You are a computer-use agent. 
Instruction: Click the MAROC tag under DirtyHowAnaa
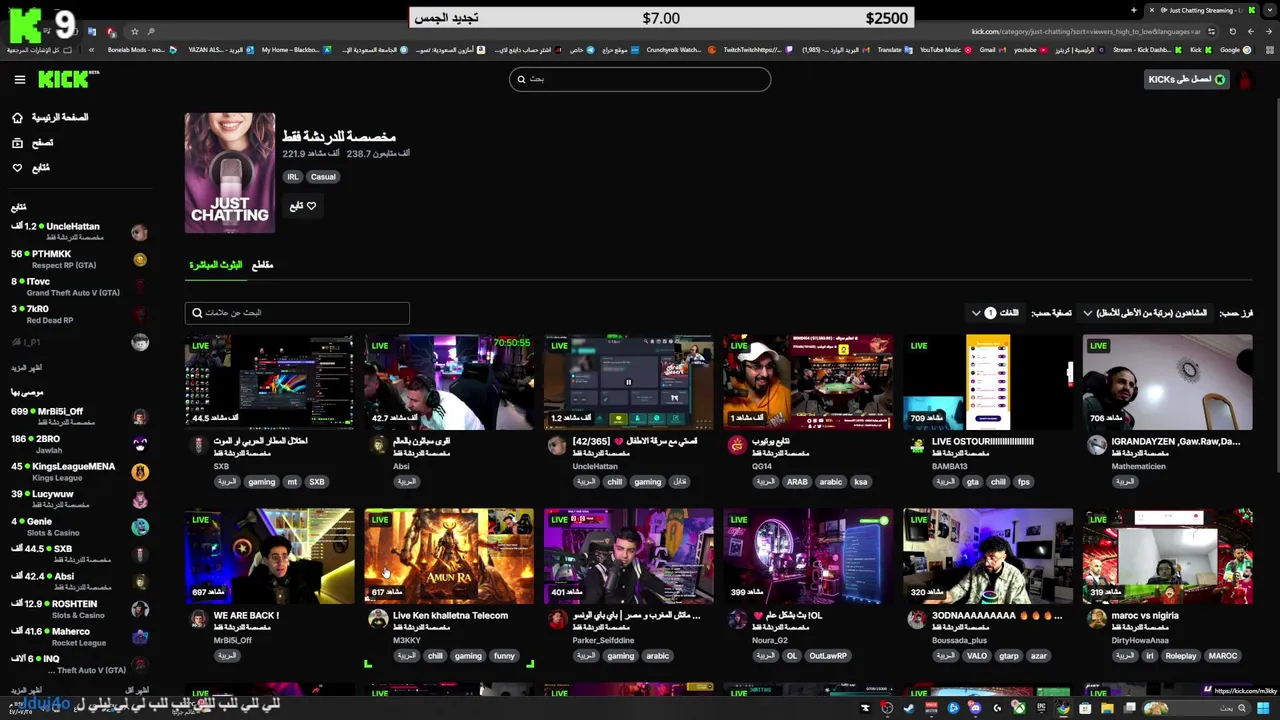pyautogui.click(x=1223, y=656)
